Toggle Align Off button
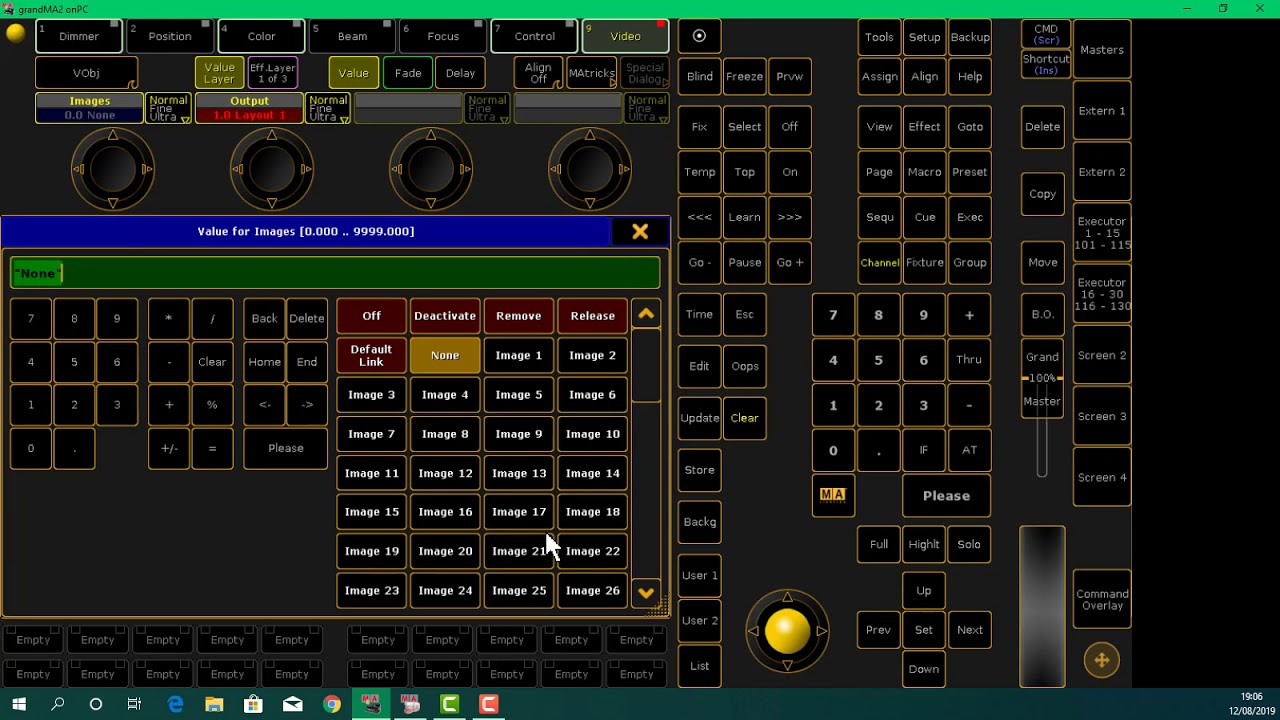 (x=538, y=73)
